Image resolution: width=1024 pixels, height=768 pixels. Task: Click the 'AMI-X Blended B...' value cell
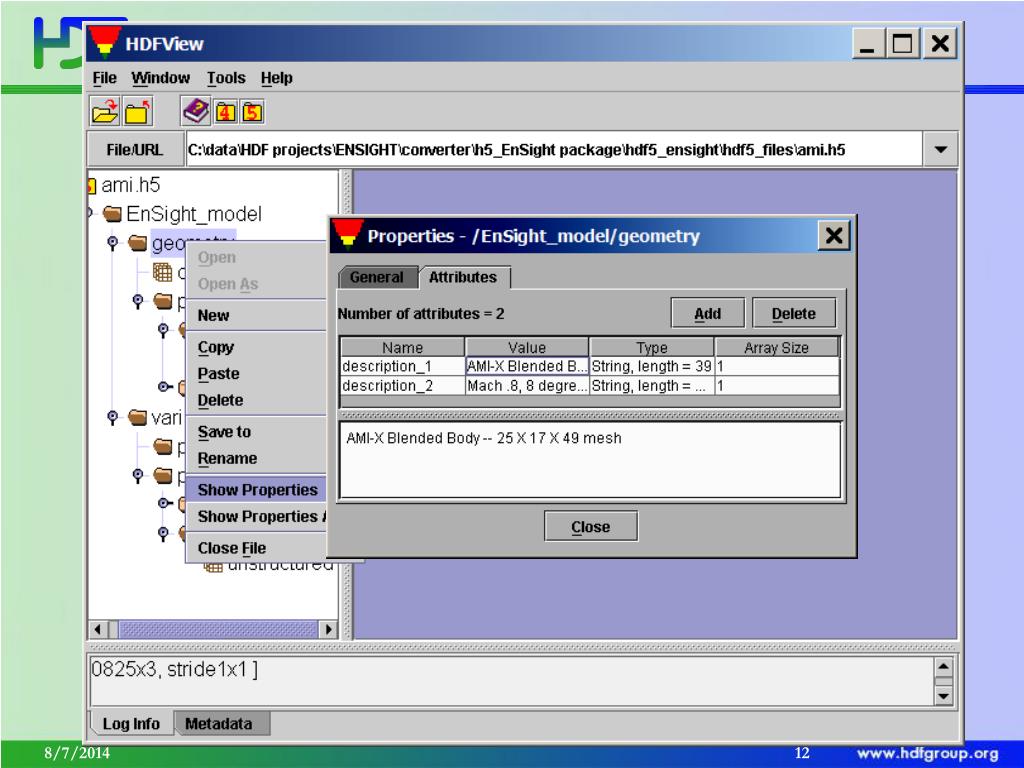click(x=527, y=366)
